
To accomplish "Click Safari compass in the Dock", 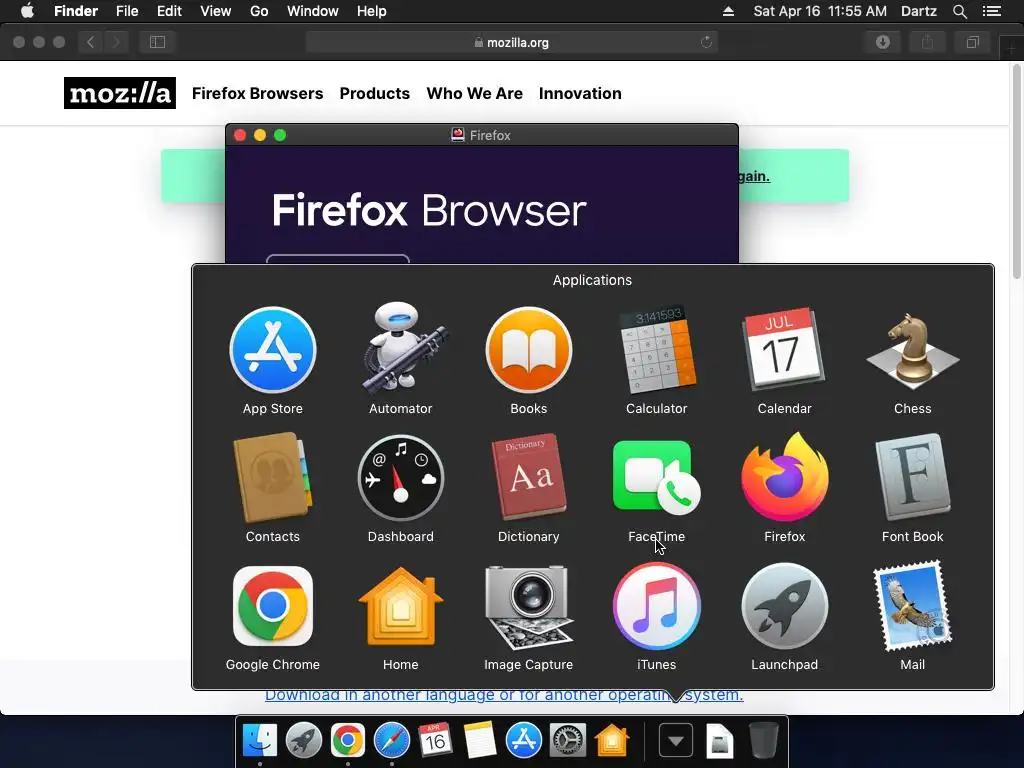I will (392, 741).
